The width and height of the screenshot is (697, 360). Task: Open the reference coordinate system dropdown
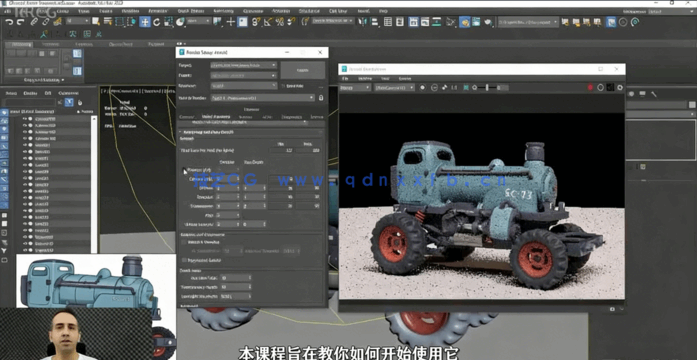coord(199,21)
